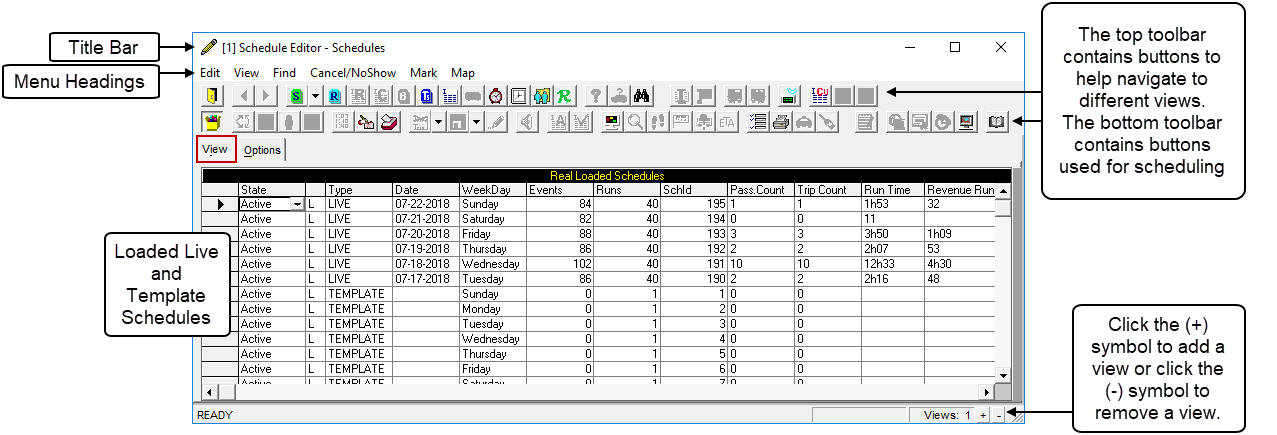Click the grayed question mark help icon
1277x435 pixels.
[596, 96]
